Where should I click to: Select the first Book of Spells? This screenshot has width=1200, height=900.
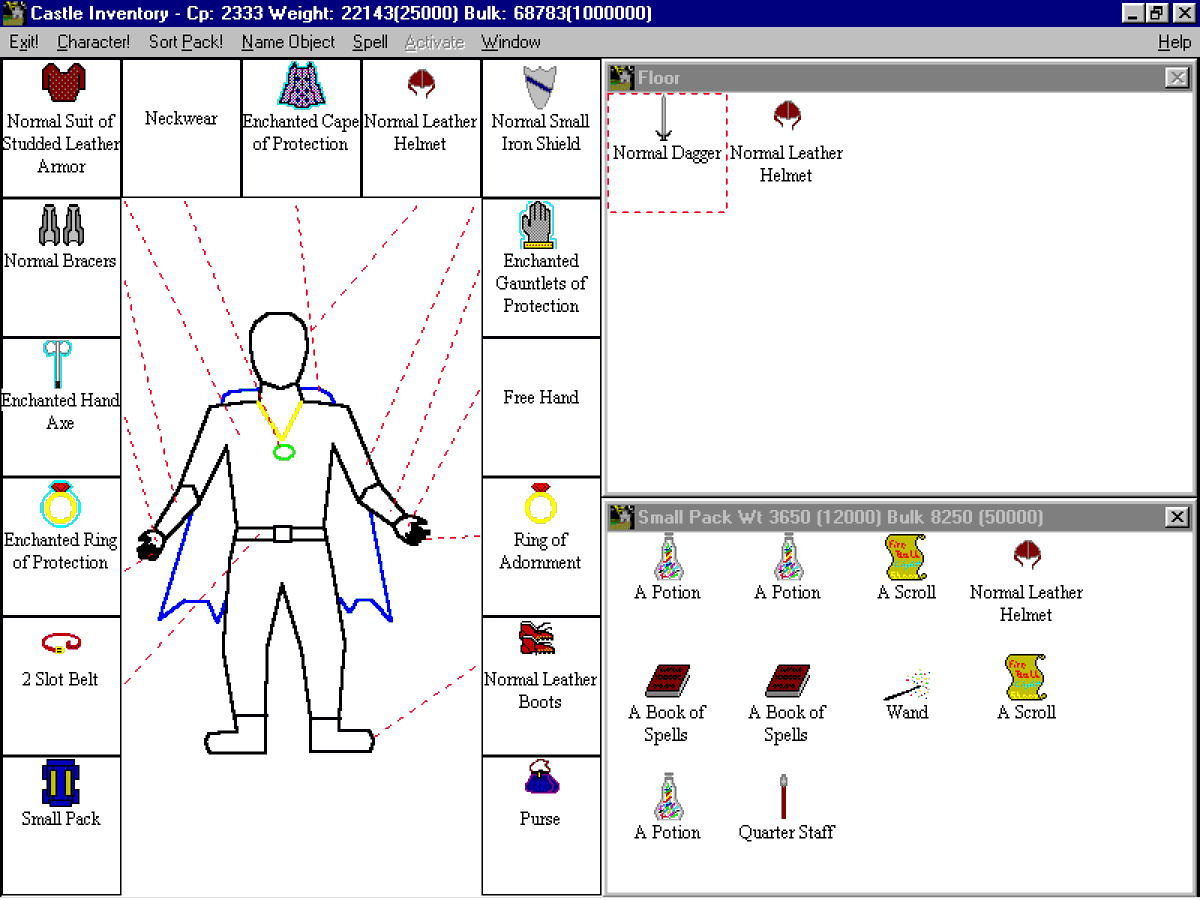pos(667,680)
